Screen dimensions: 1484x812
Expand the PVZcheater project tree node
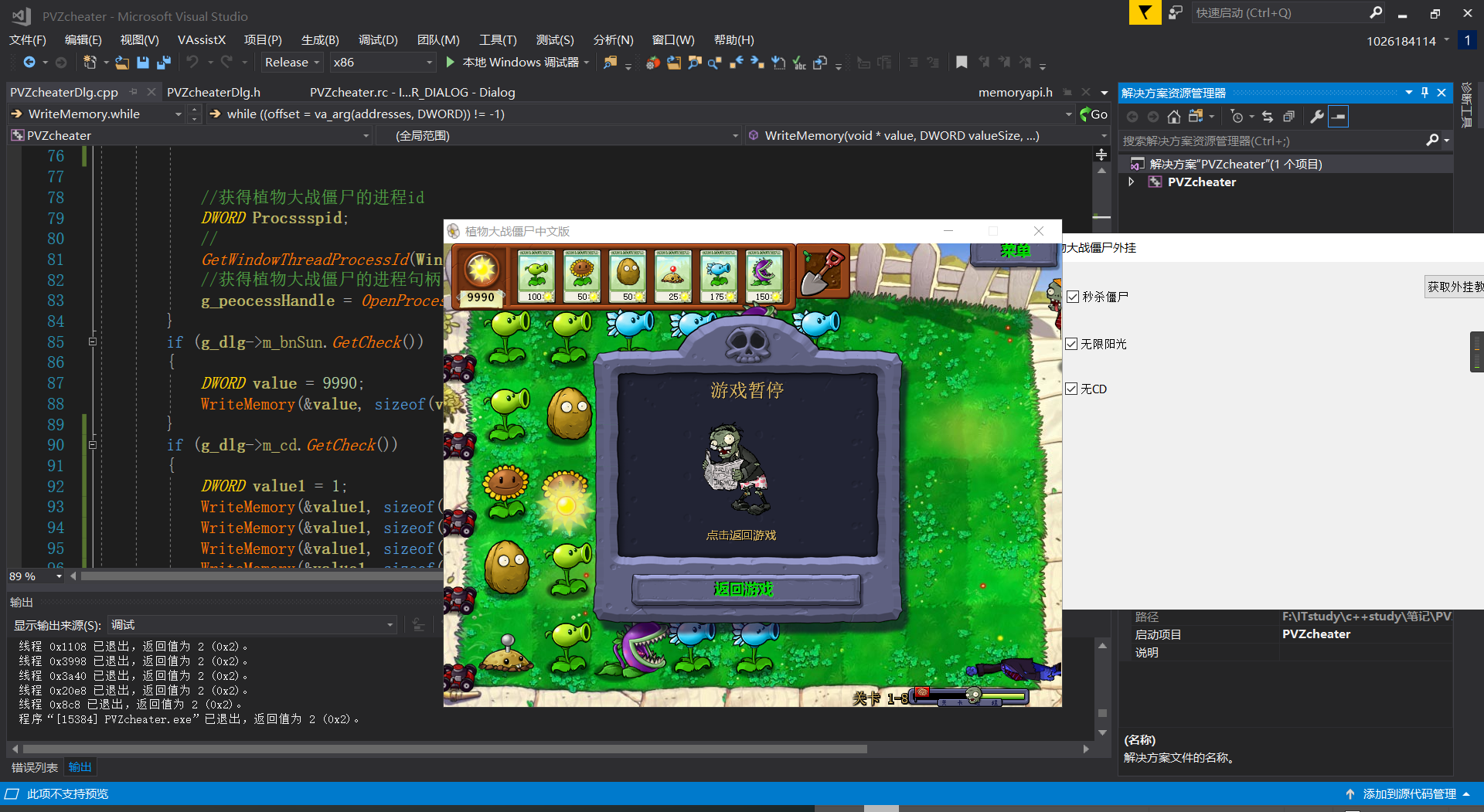pos(1132,182)
